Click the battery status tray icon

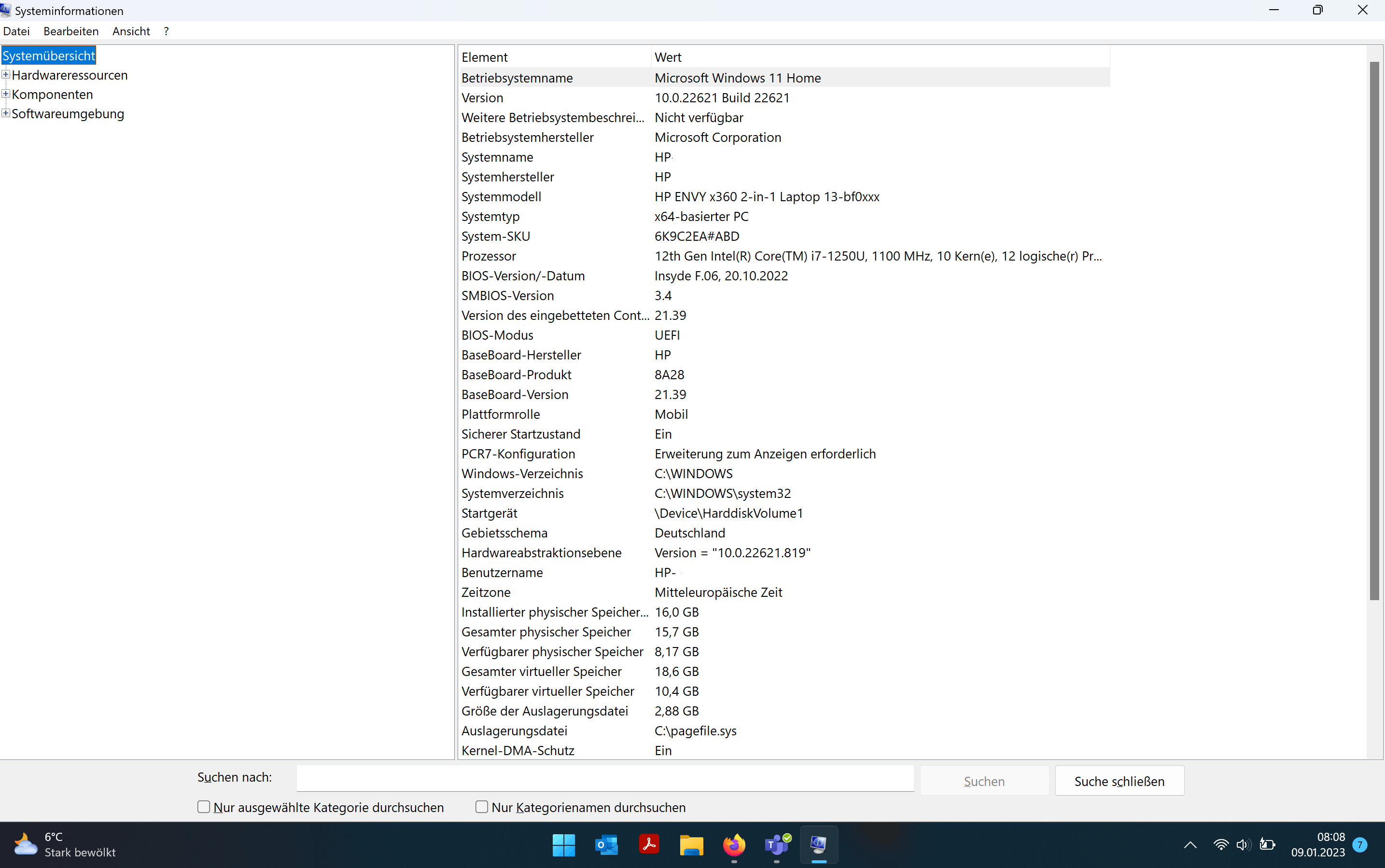click(x=1267, y=844)
